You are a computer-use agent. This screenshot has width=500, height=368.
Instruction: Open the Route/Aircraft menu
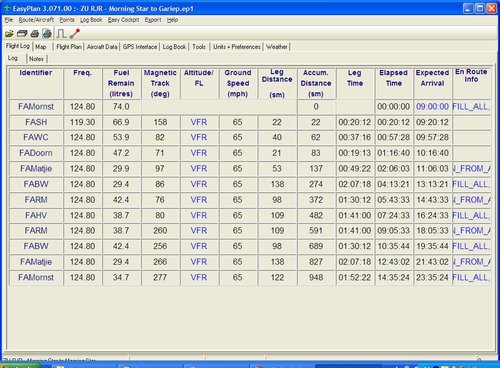(x=36, y=20)
